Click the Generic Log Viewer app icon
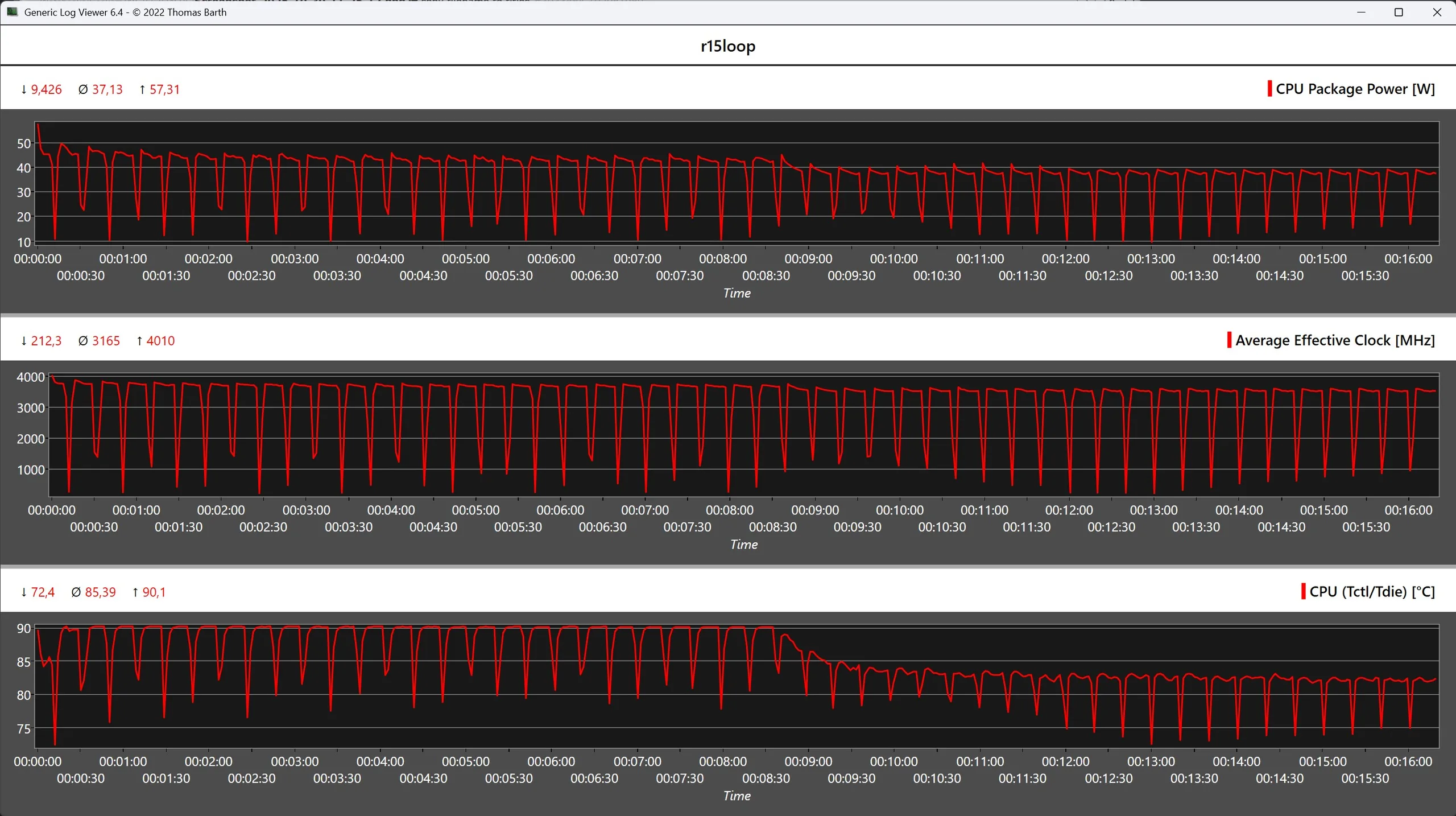 12,12
